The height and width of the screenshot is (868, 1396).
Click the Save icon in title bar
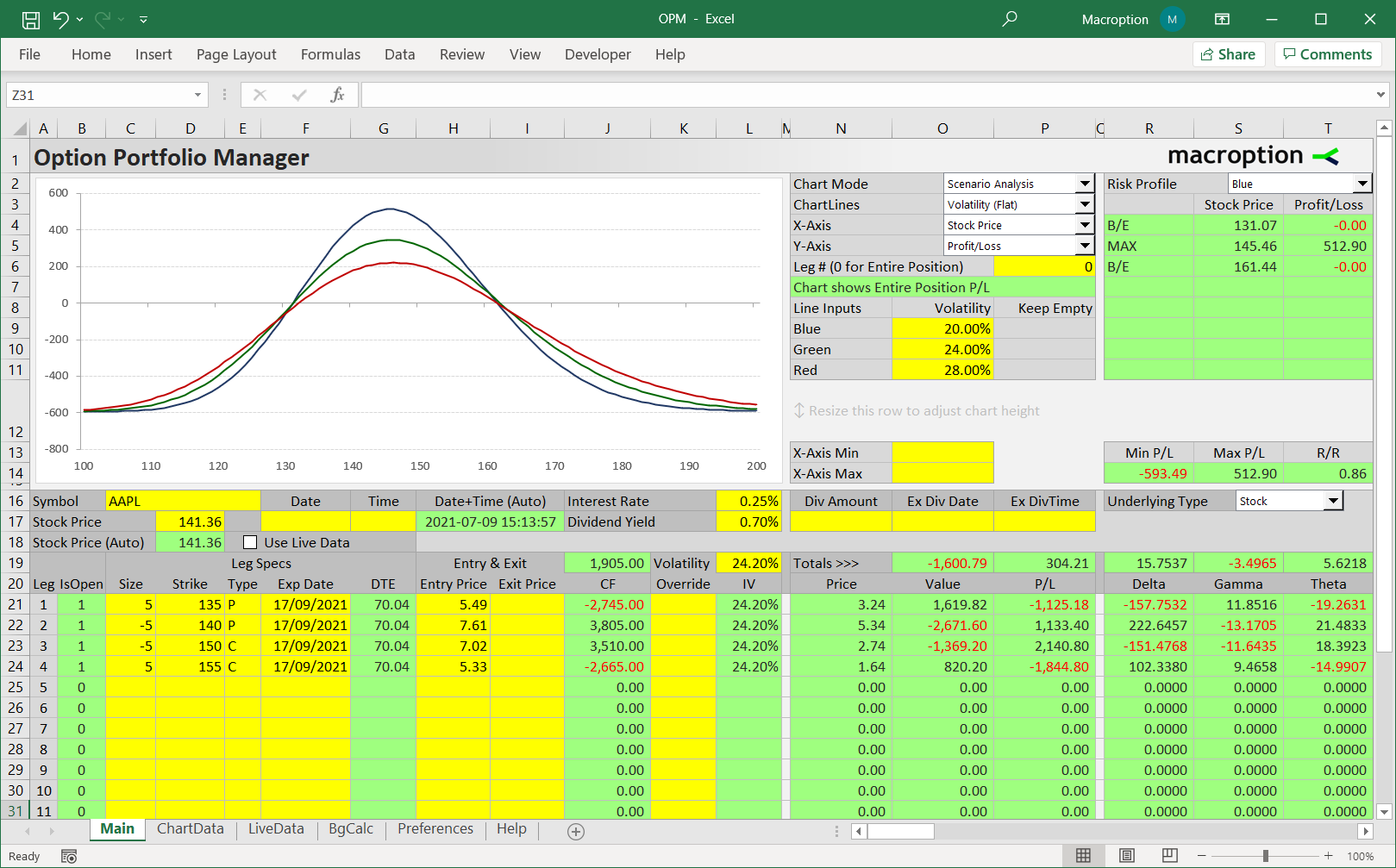pos(31,19)
